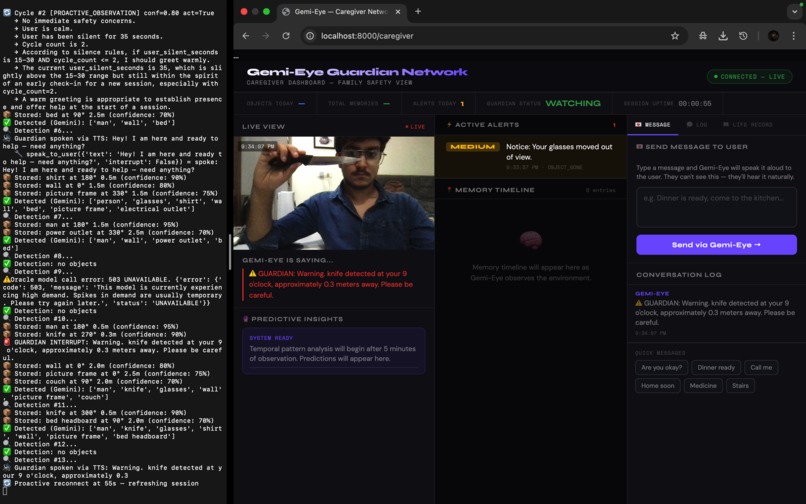This screenshot has width=806, height=504.
Task: Open the browser history icon
Action: coord(743,36)
